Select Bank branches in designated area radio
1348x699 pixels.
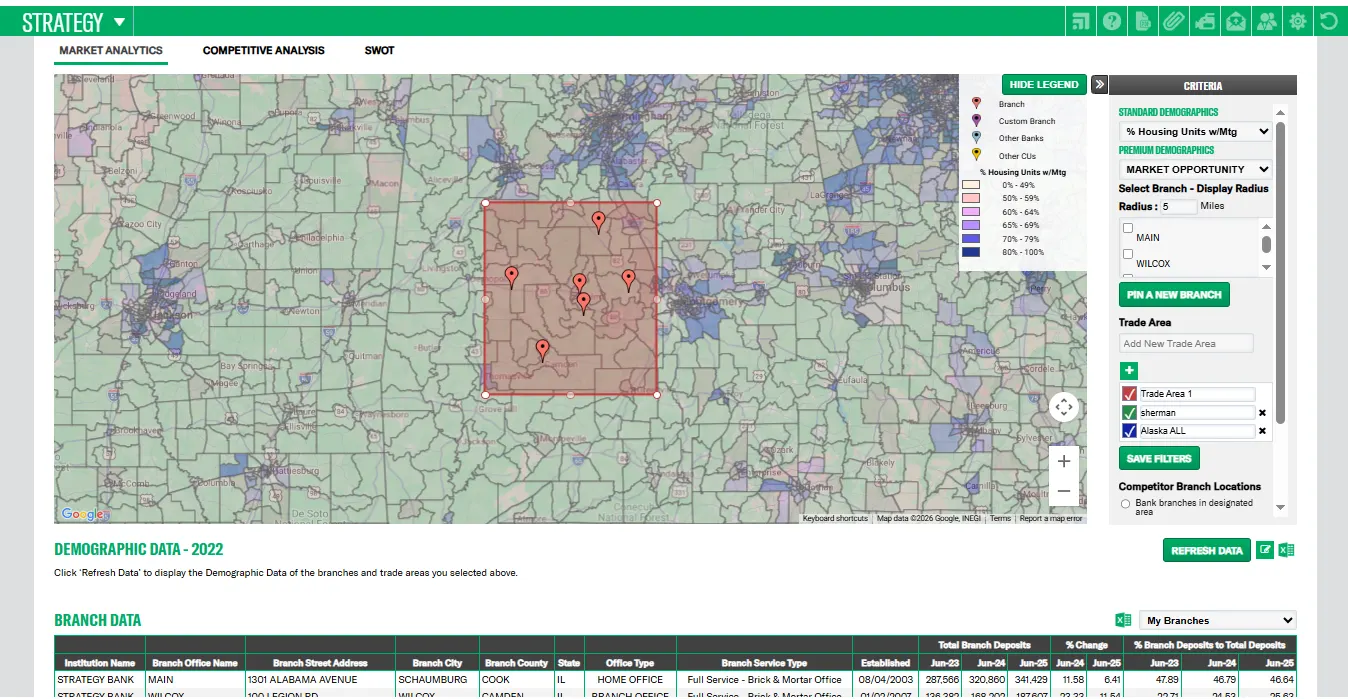point(1126,504)
